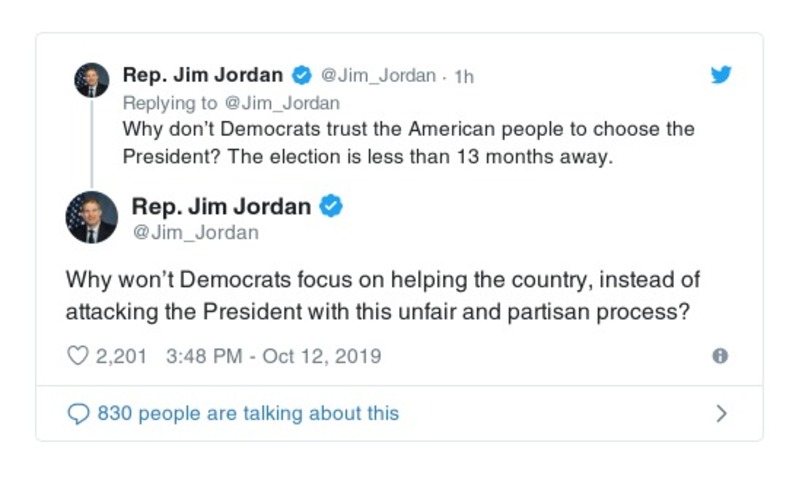Like the tweet with the heart icon
Screen dimensions: 799x490
(x=77, y=356)
